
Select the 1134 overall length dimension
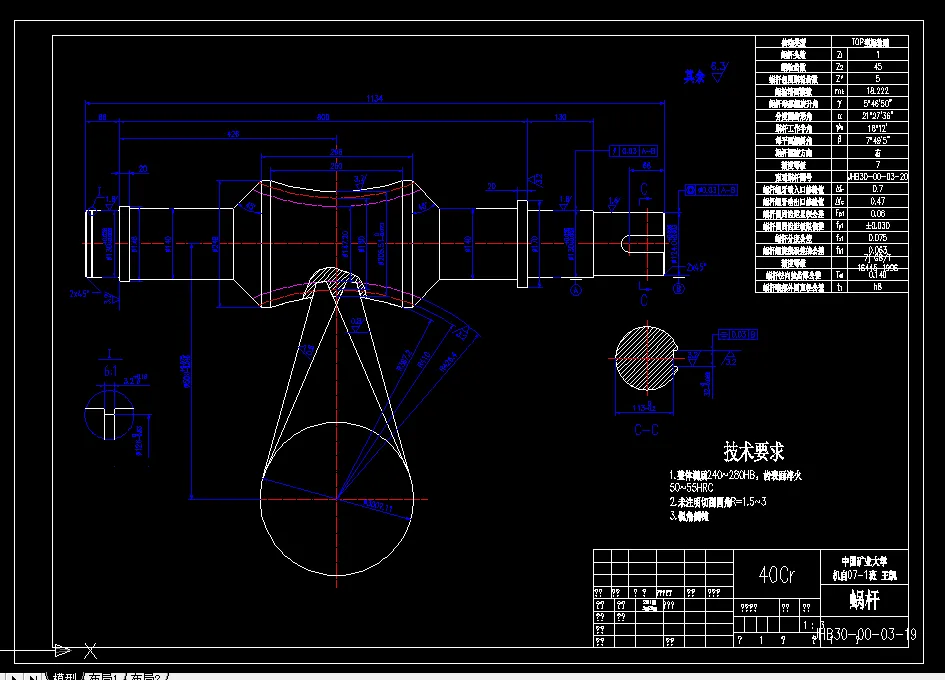tap(374, 98)
